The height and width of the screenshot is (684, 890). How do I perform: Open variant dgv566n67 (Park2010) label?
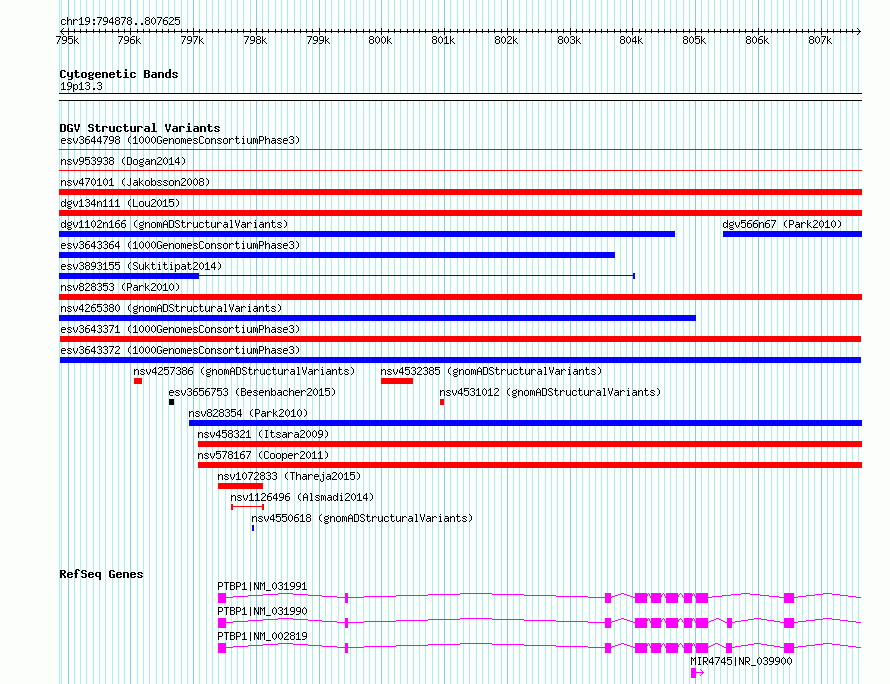coord(782,224)
